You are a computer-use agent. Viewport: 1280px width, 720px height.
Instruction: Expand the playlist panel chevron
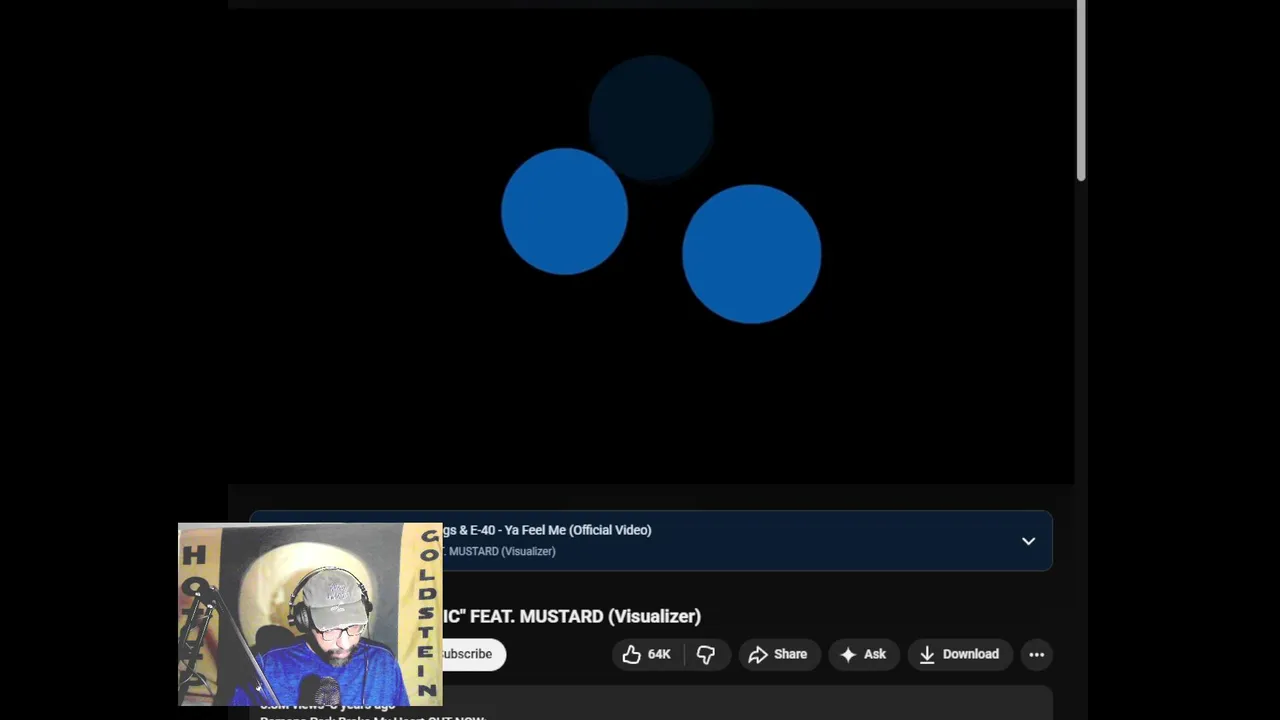click(1028, 541)
